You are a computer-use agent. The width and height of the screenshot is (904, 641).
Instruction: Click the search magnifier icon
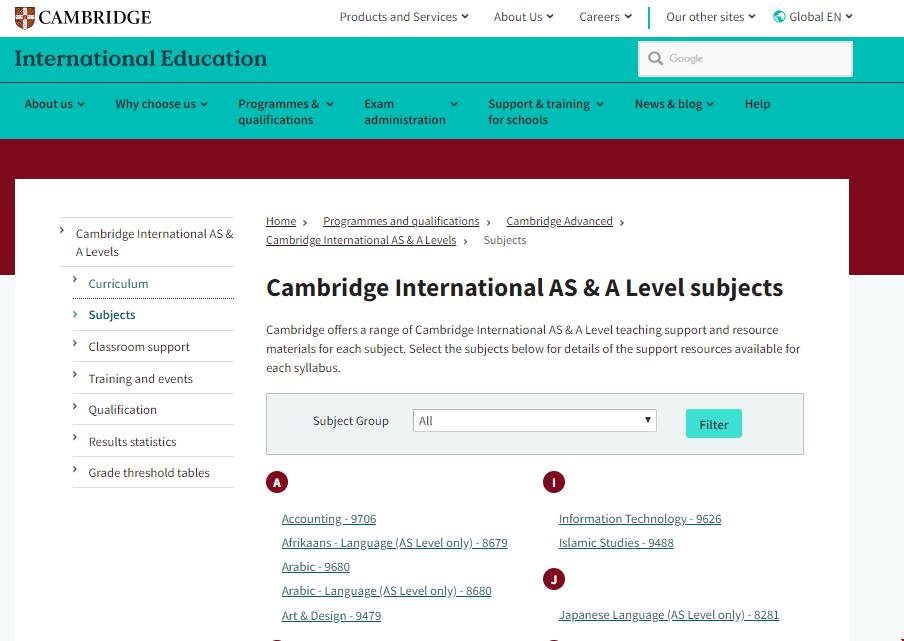656,59
